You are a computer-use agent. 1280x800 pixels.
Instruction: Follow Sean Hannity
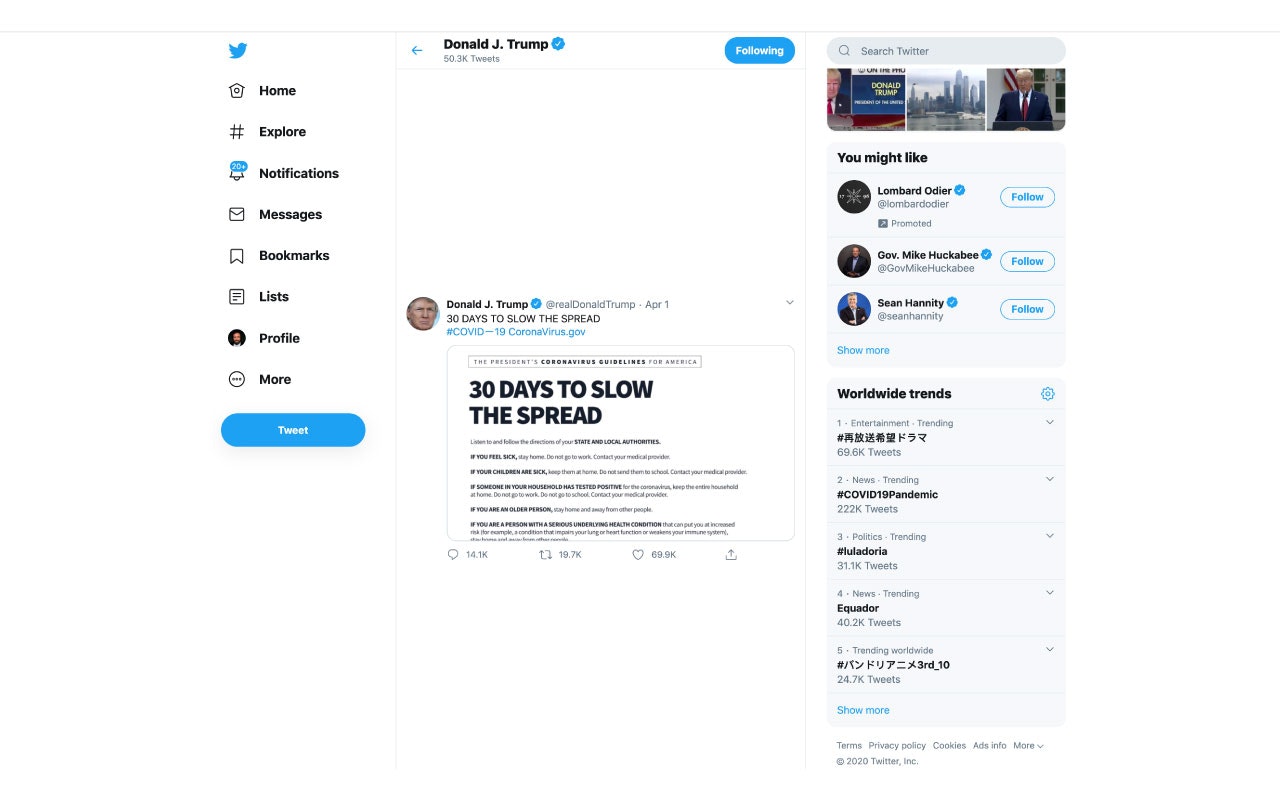[x=1027, y=309]
